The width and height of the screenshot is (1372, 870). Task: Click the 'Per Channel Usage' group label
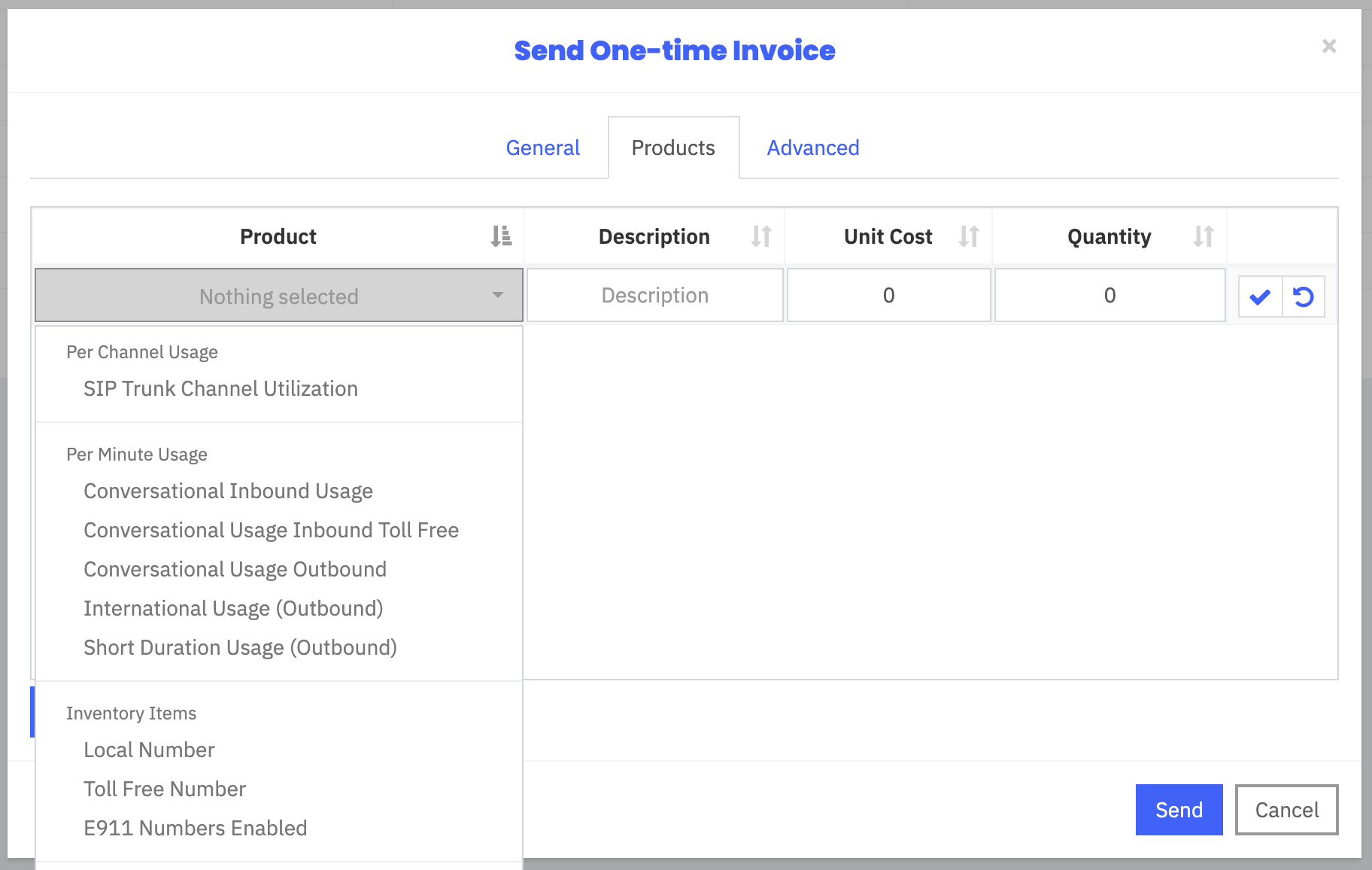point(142,352)
